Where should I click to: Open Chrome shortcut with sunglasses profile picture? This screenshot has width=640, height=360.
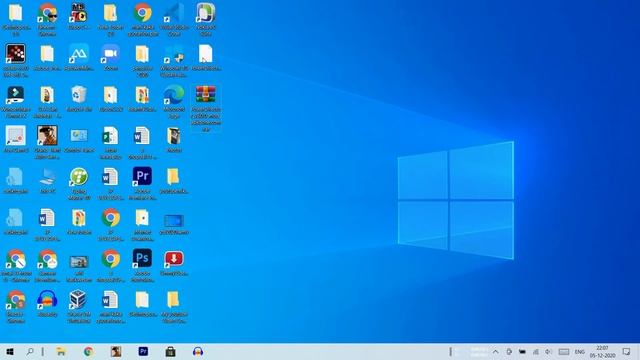coord(47,19)
